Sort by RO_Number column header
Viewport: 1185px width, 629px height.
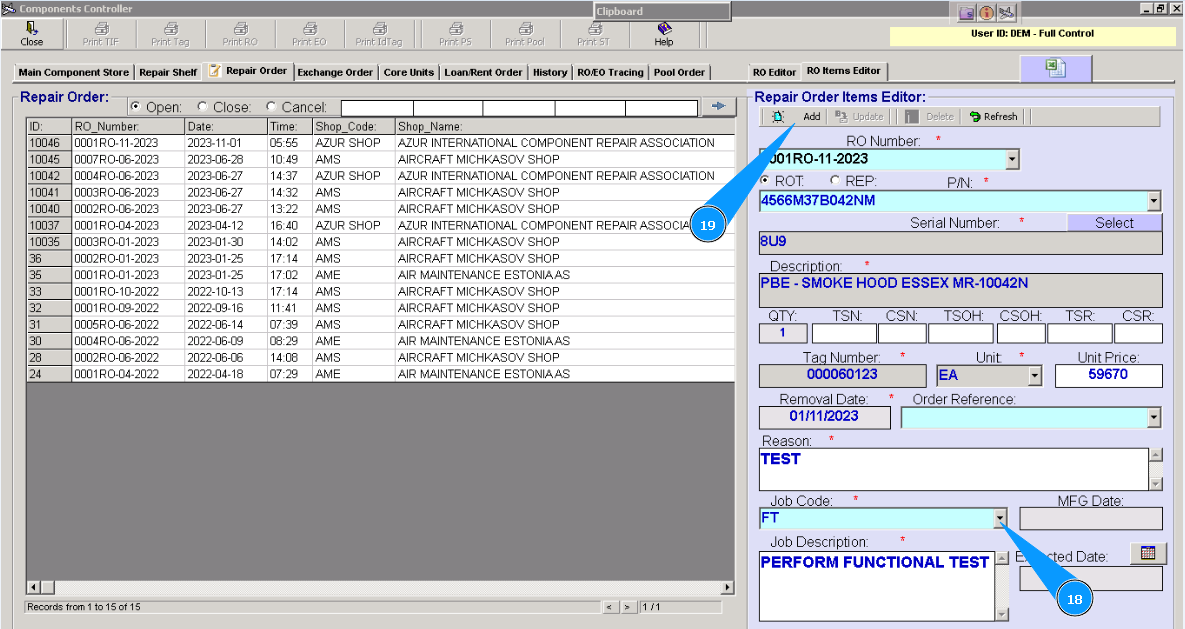tap(128, 126)
